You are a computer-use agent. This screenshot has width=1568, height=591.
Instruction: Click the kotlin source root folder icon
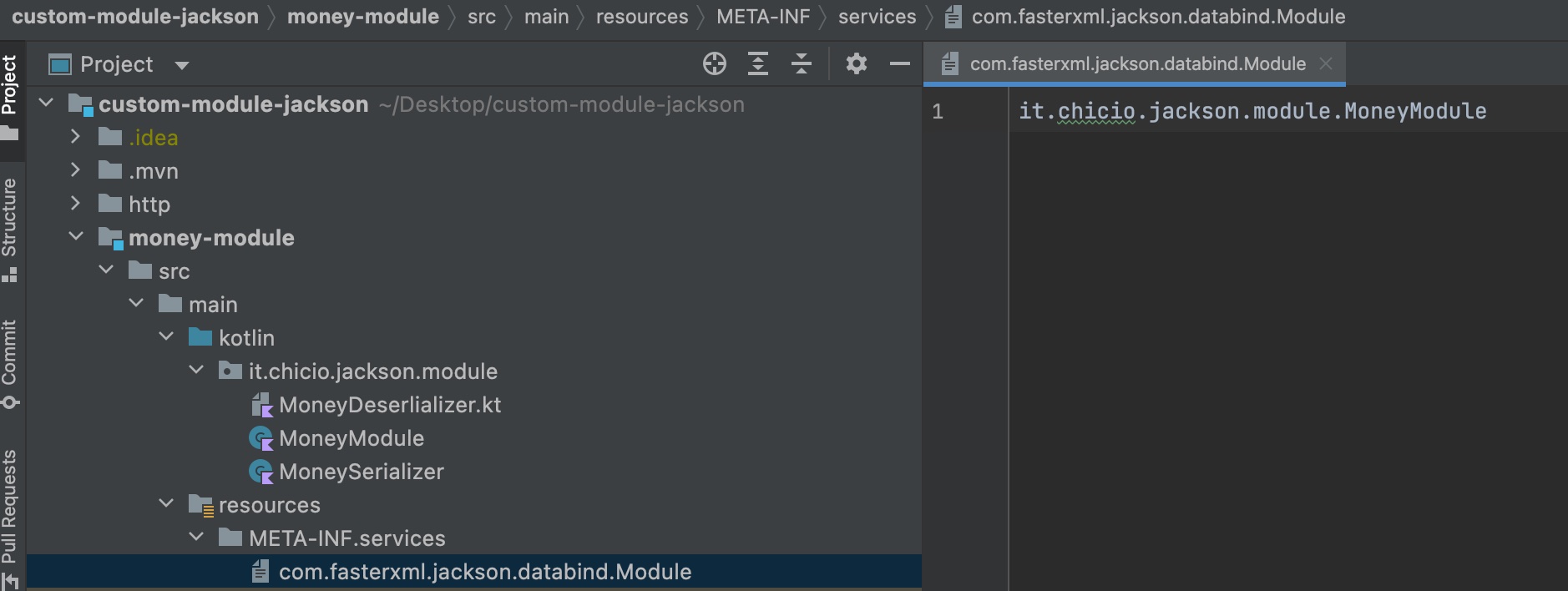pos(200,337)
